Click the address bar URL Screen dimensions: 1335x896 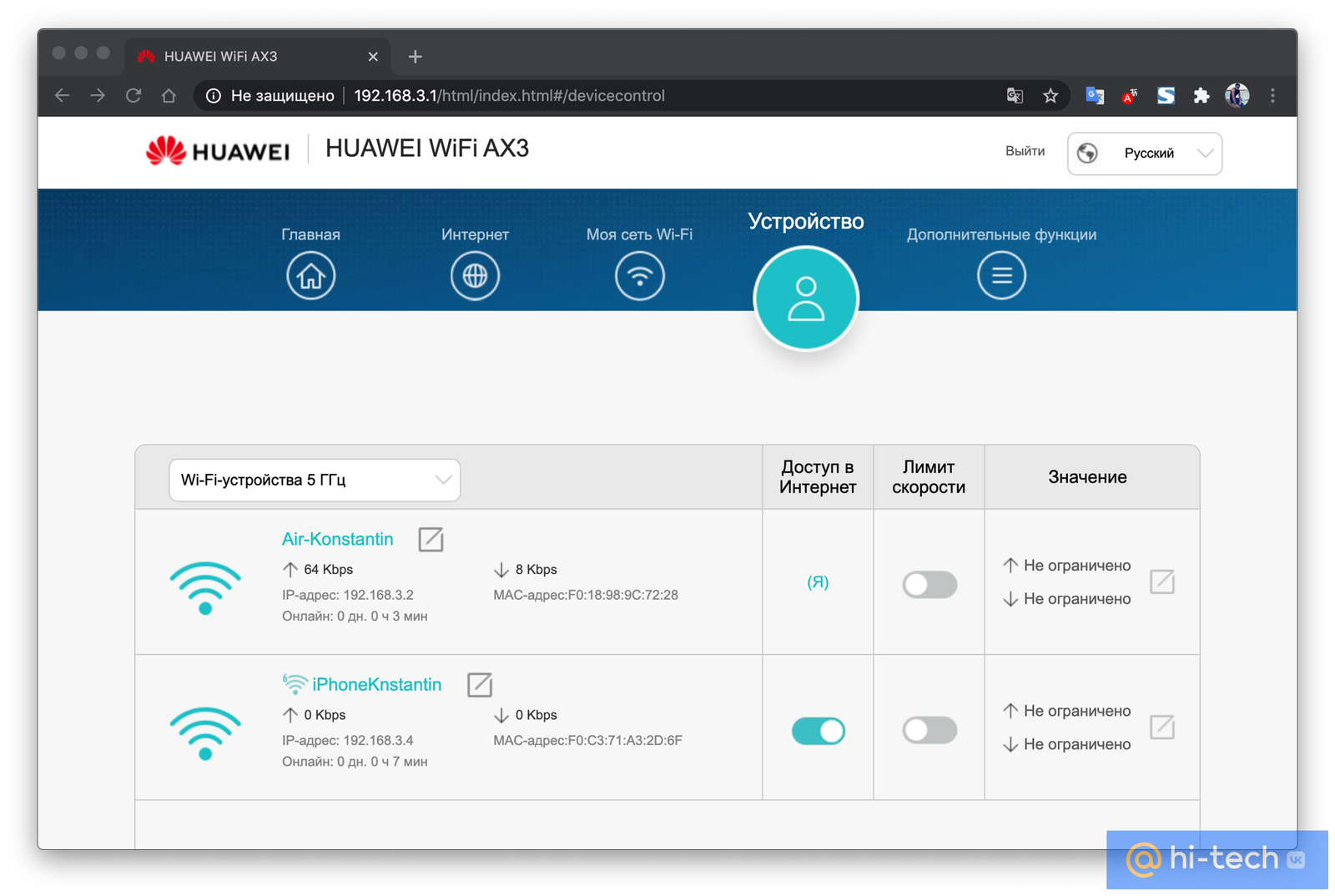[509, 96]
